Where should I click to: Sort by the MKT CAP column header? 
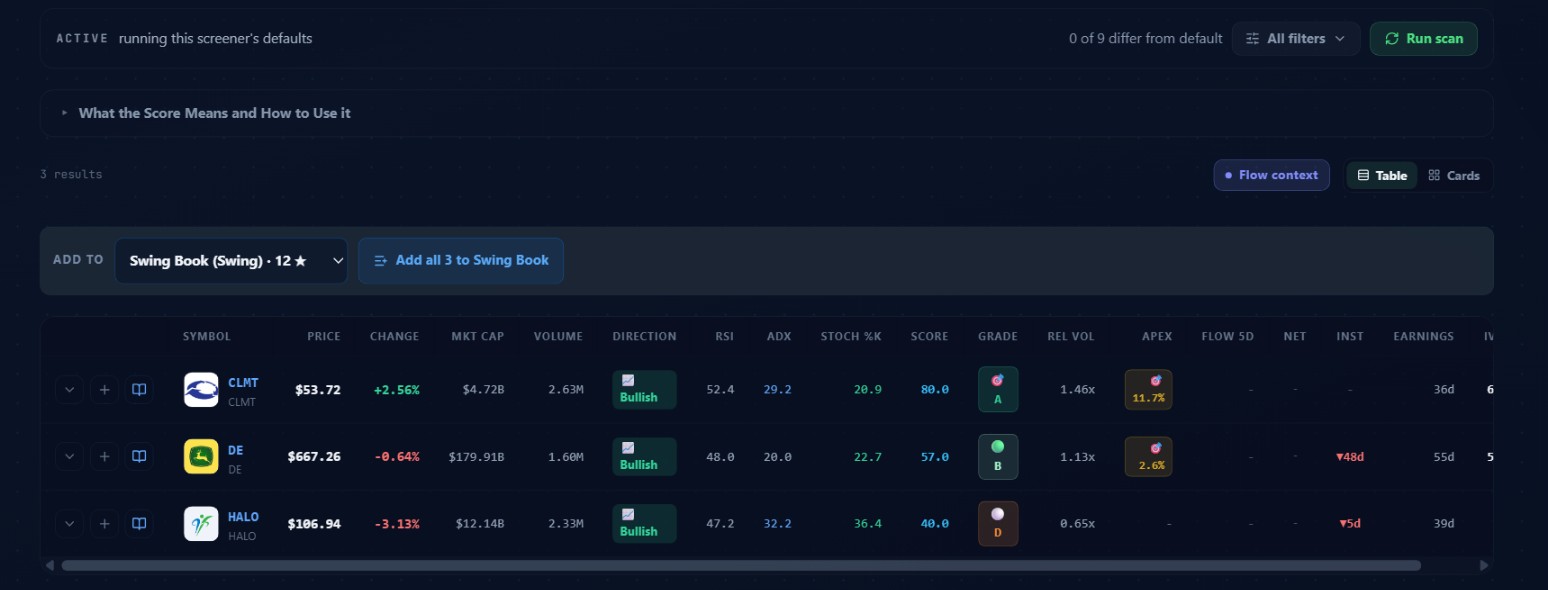point(478,336)
